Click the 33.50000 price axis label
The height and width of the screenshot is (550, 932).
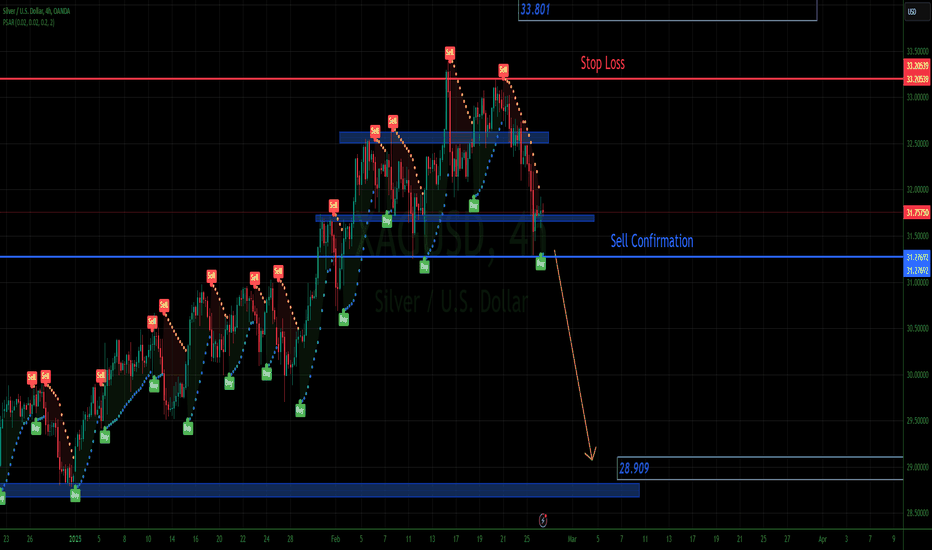[917, 51]
